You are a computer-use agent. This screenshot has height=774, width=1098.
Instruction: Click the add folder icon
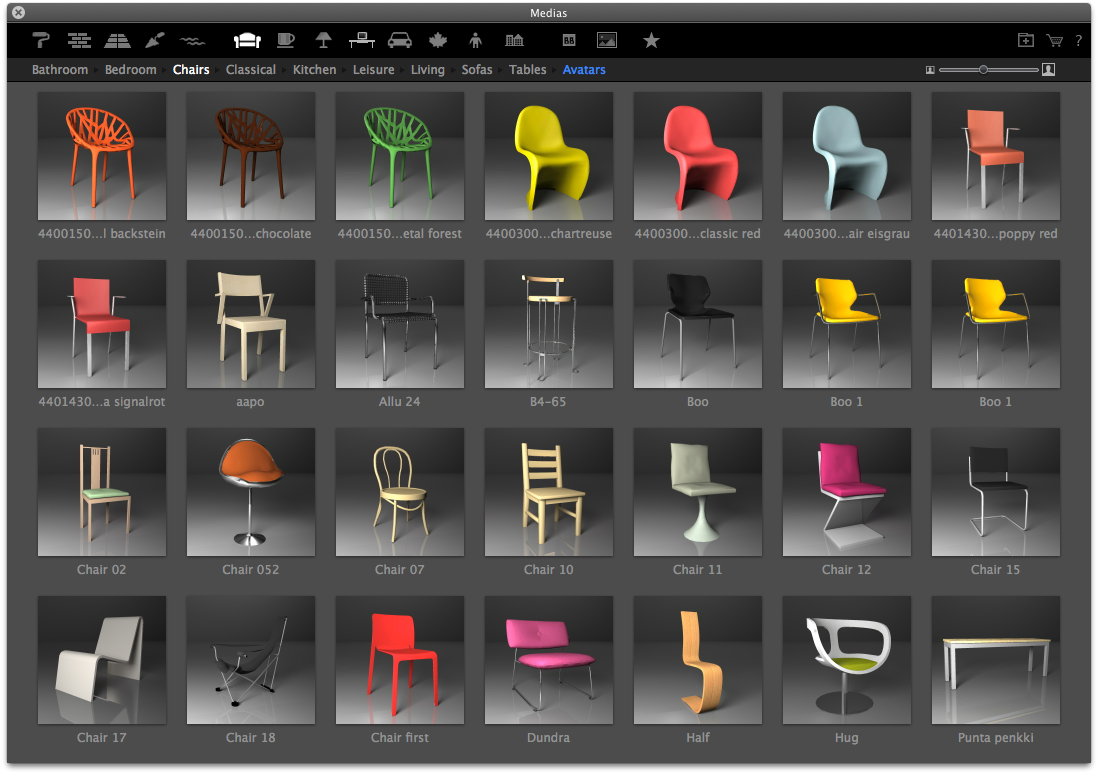pyautogui.click(x=1026, y=41)
